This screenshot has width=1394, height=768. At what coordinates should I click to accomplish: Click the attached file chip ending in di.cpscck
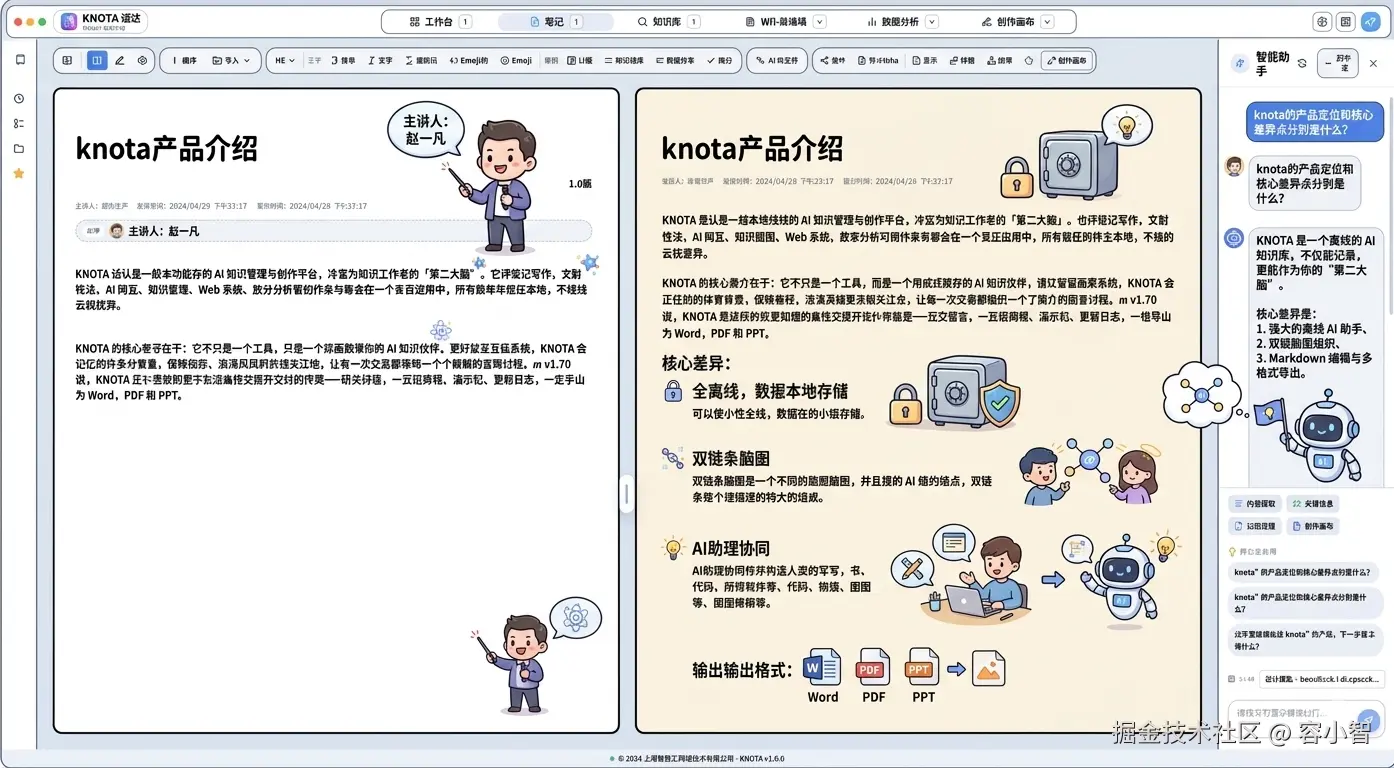1322,679
